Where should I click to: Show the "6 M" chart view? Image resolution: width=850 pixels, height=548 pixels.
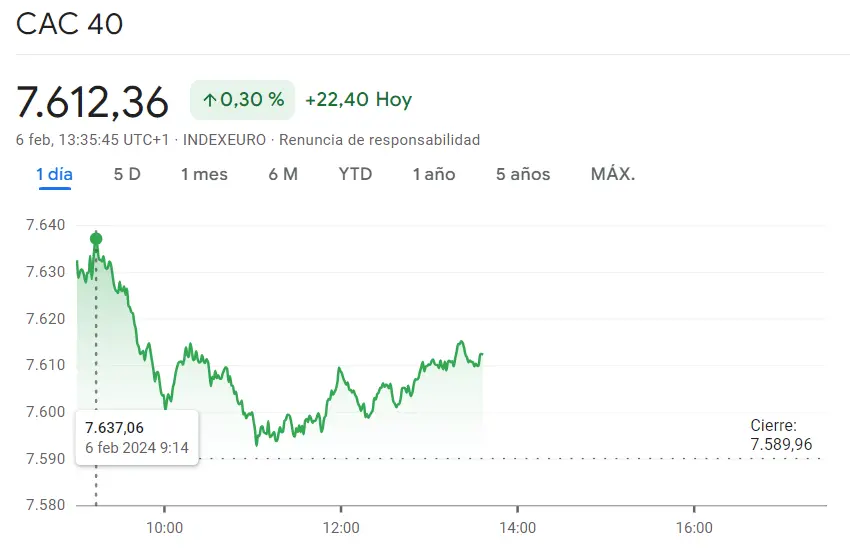click(x=283, y=174)
